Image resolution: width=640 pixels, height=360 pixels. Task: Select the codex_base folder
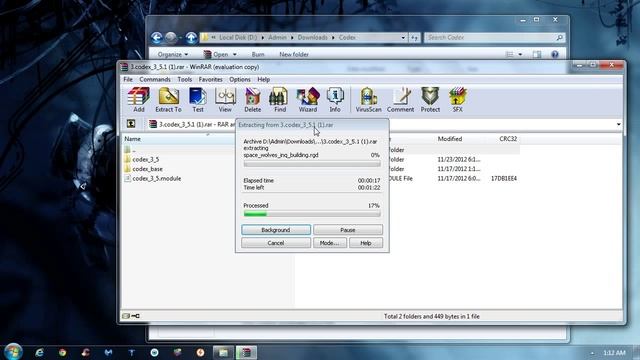[x=147, y=169]
